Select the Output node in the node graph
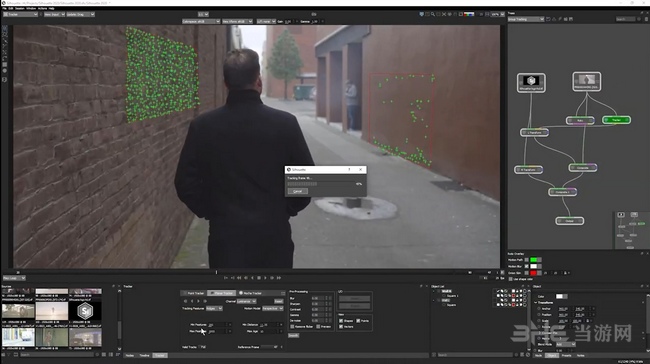This screenshot has height=364, width=650. coord(570,221)
